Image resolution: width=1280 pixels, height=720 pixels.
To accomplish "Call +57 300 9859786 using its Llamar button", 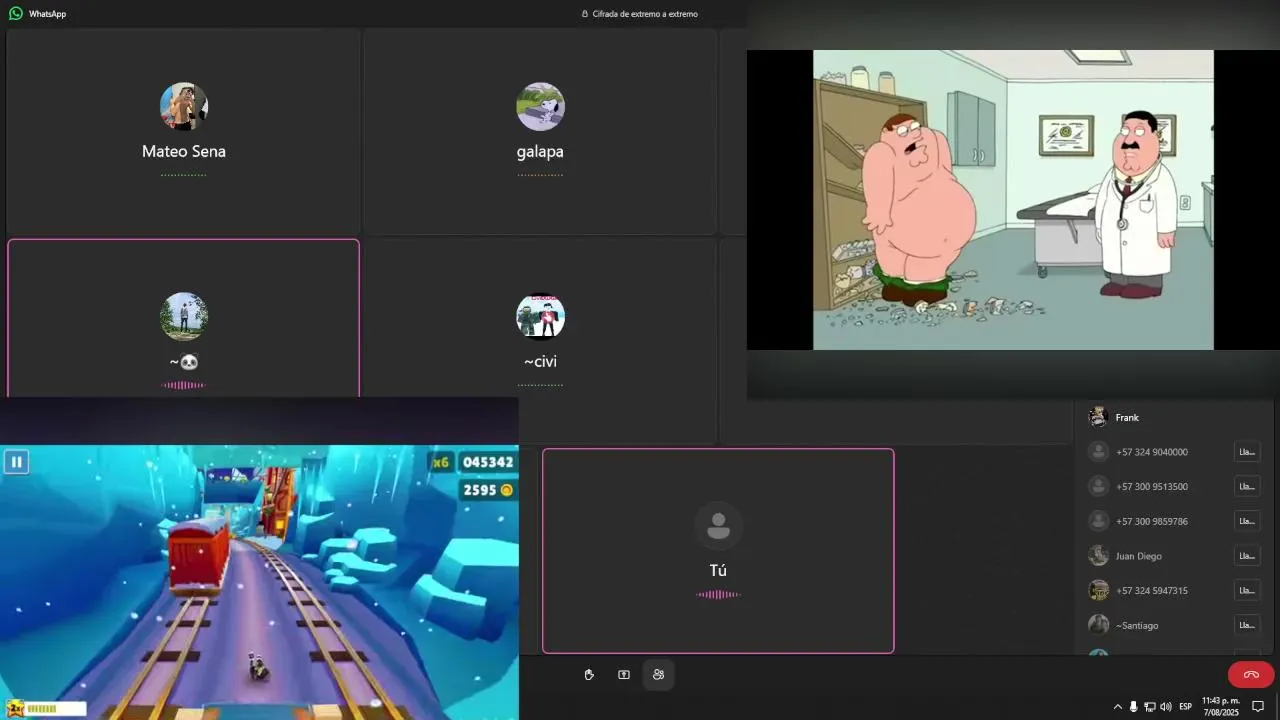I will [1247, 521].
